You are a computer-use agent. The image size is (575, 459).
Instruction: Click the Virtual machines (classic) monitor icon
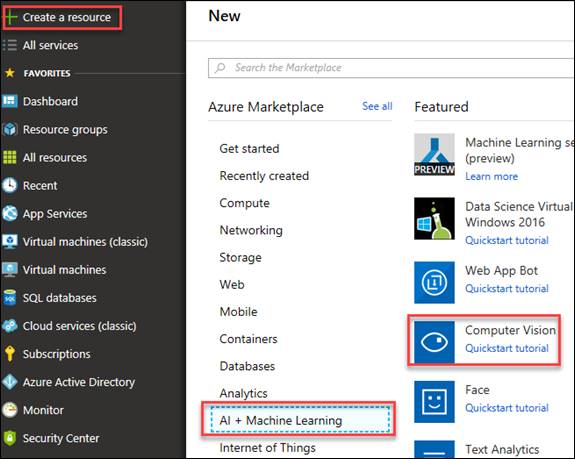[x=10, y=242]
